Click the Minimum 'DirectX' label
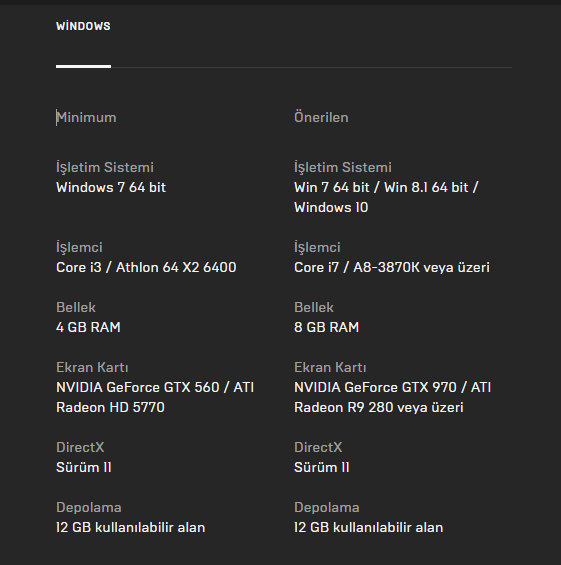 pyautogui.click(x=80, y=448)
